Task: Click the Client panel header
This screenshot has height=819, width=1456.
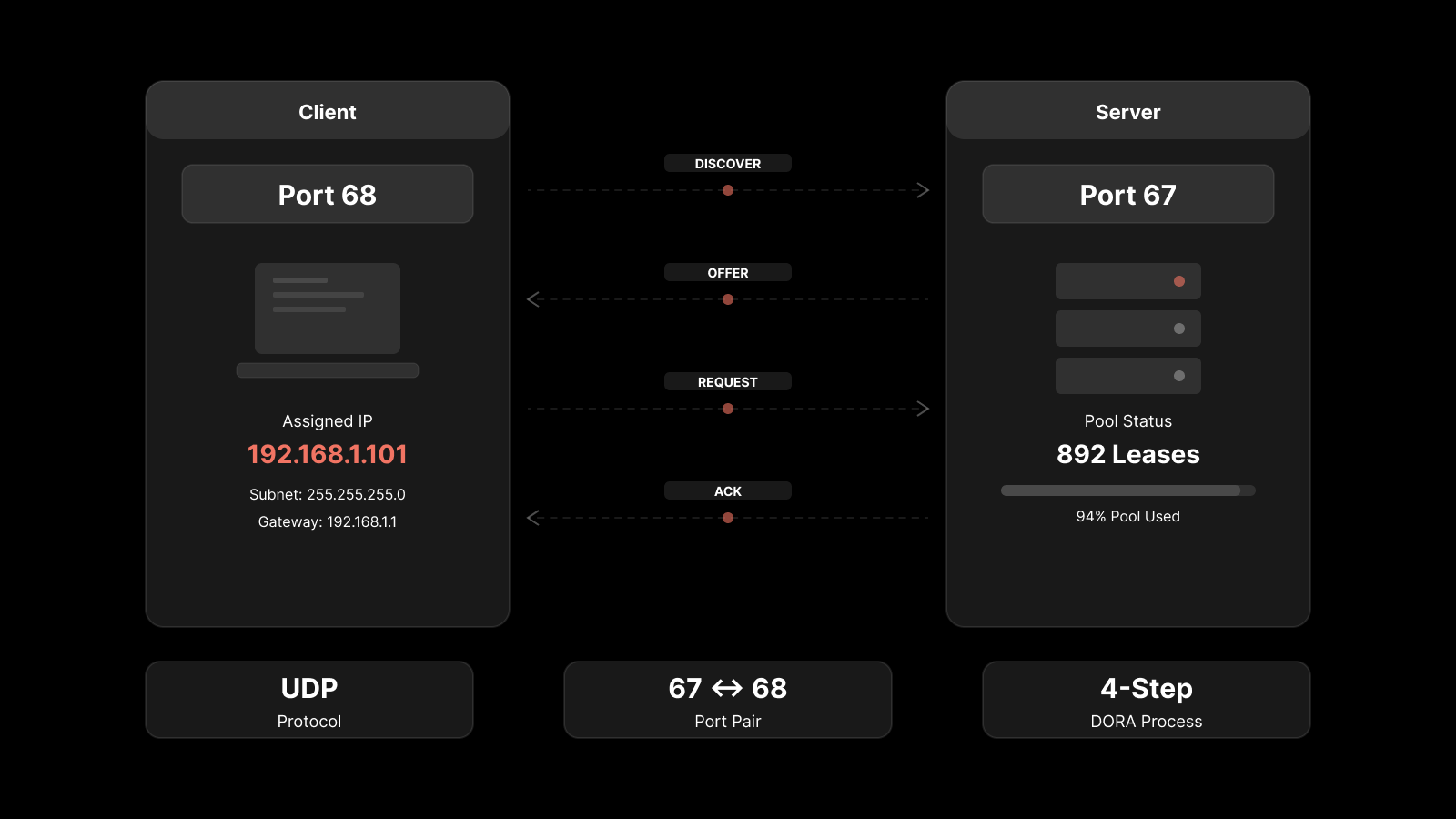Action: point(328,112)
